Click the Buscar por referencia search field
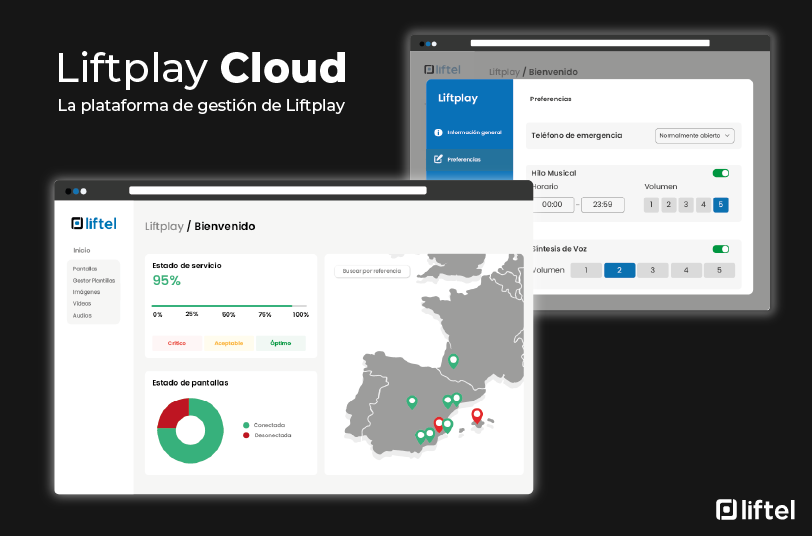The image size is (812, 536). click(x=372, y=271)
